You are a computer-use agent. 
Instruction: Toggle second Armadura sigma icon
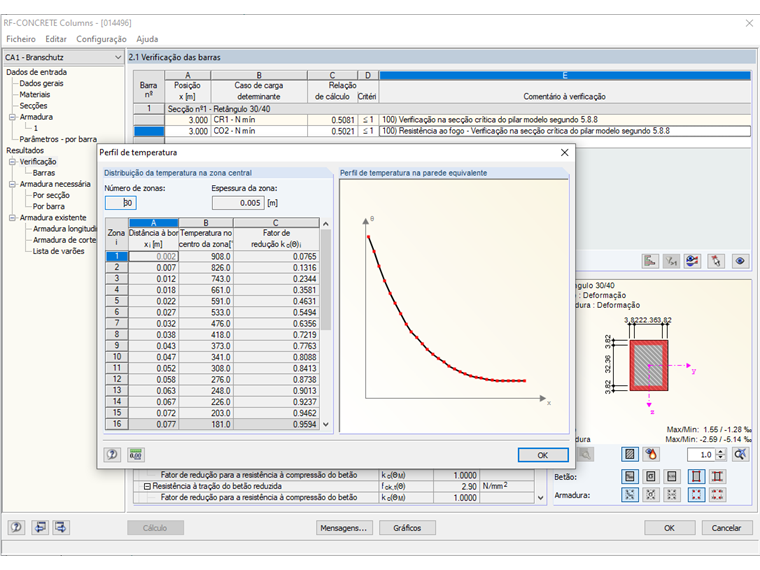651,494
